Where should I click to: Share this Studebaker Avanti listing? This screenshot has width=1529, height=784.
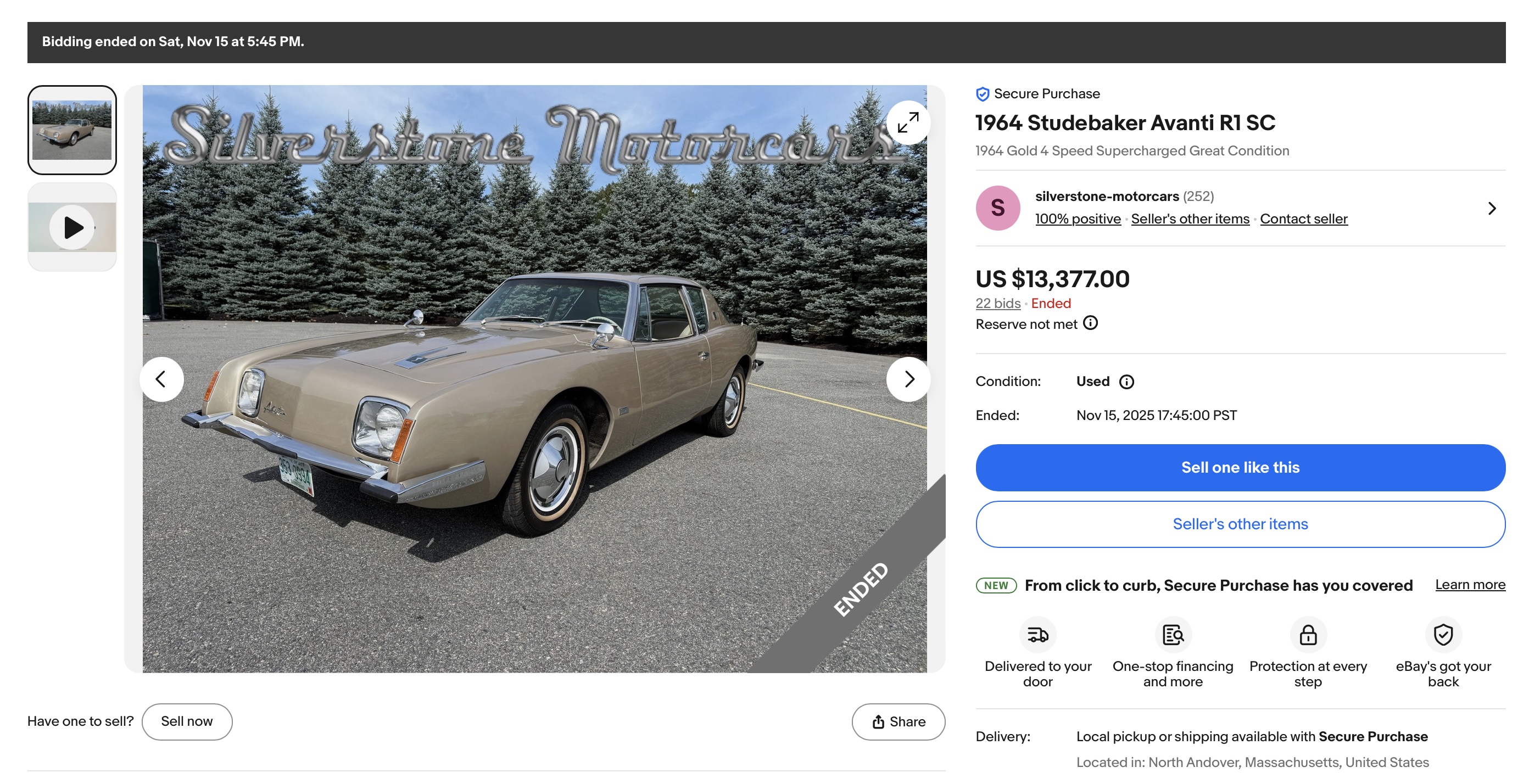point(898,721)
